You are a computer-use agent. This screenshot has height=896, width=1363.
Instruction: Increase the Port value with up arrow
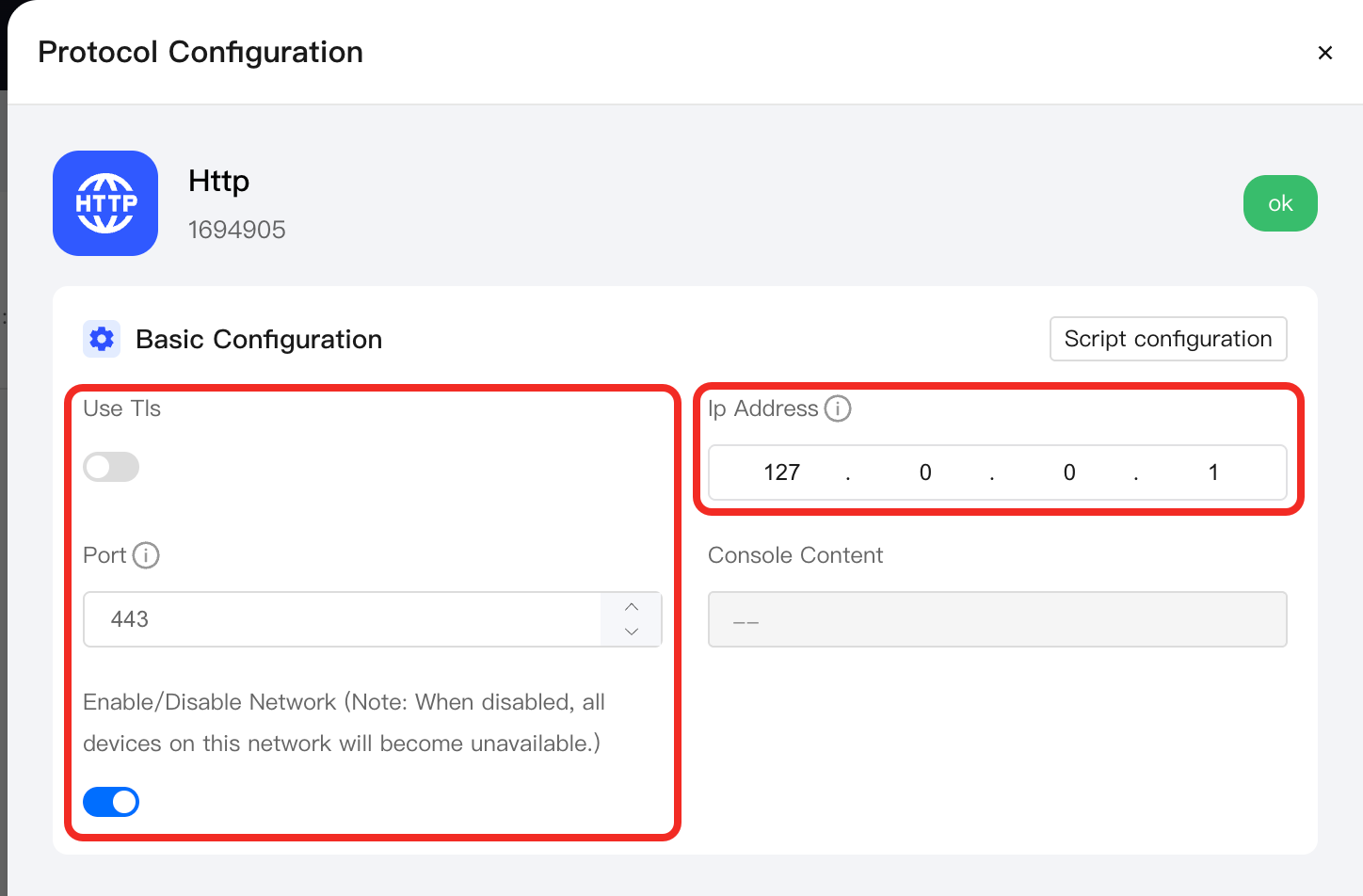(632, 606)
